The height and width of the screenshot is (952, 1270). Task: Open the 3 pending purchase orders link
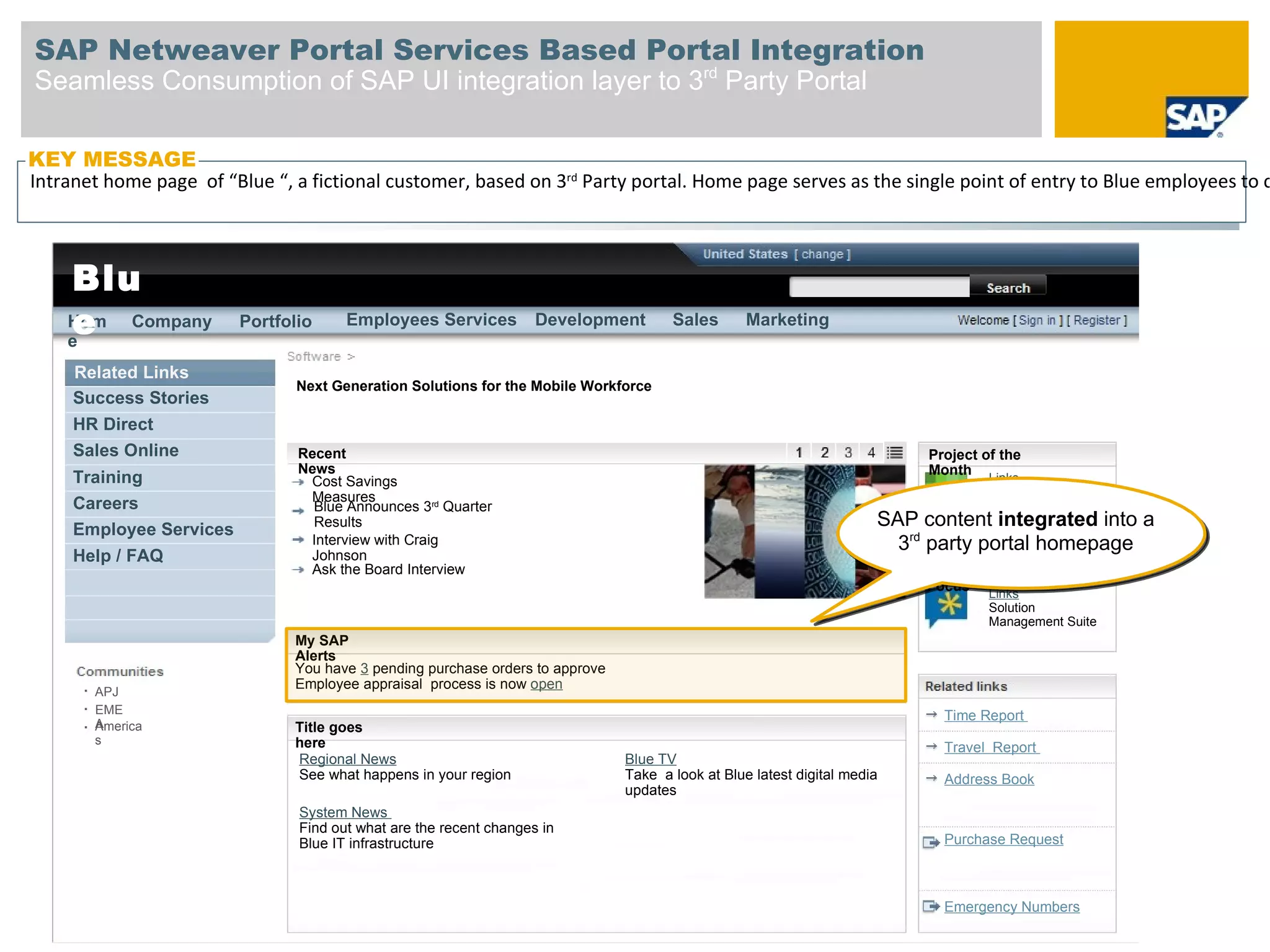[x=364, y=669]
